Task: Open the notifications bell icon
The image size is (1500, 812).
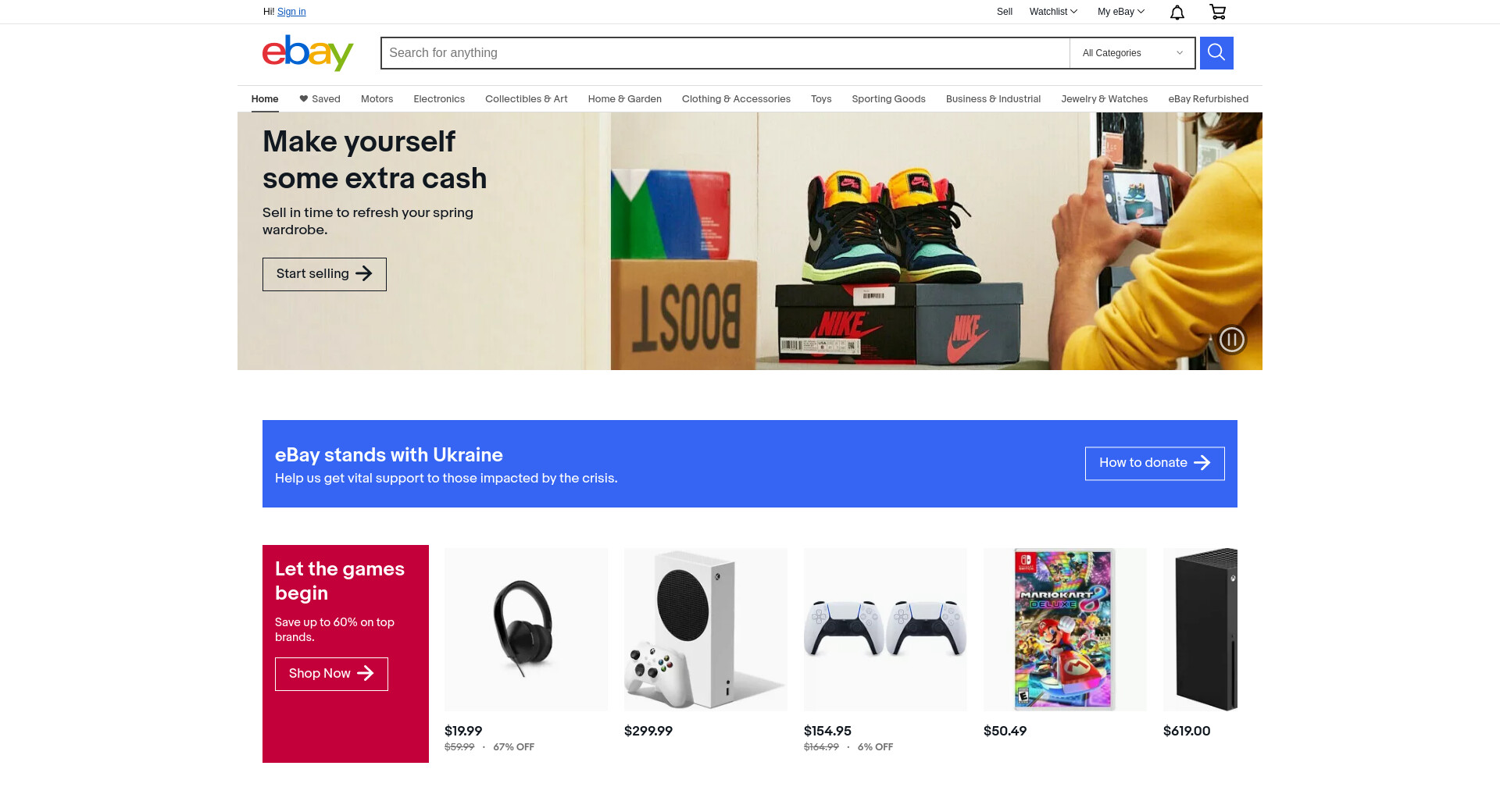Action: [x=1177, y=12]
